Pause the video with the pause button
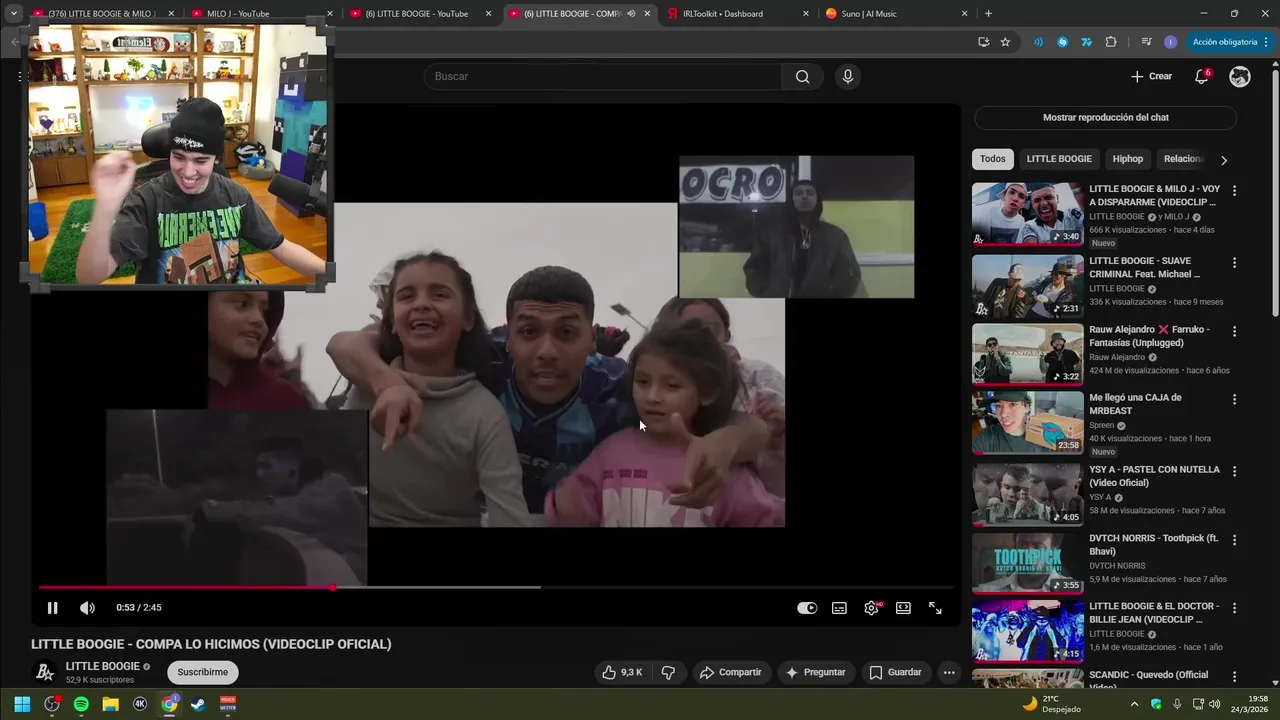This screenshot has height=720, width=1280. [x=52, y=608]
